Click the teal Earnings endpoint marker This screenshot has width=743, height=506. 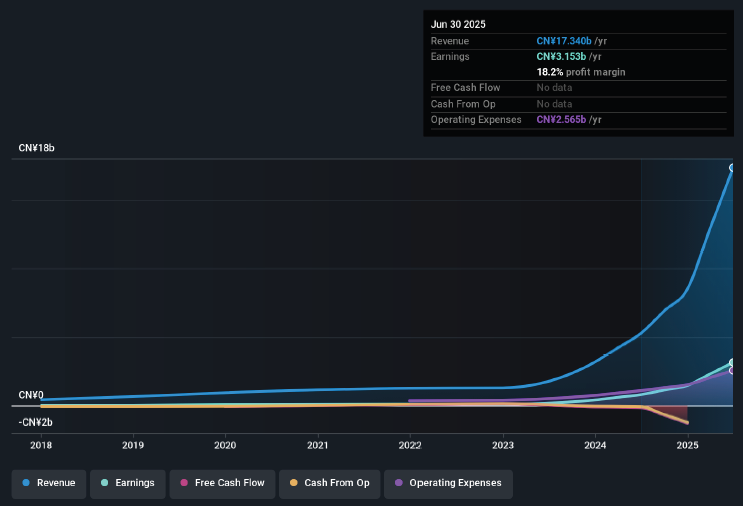pos(732,363)
